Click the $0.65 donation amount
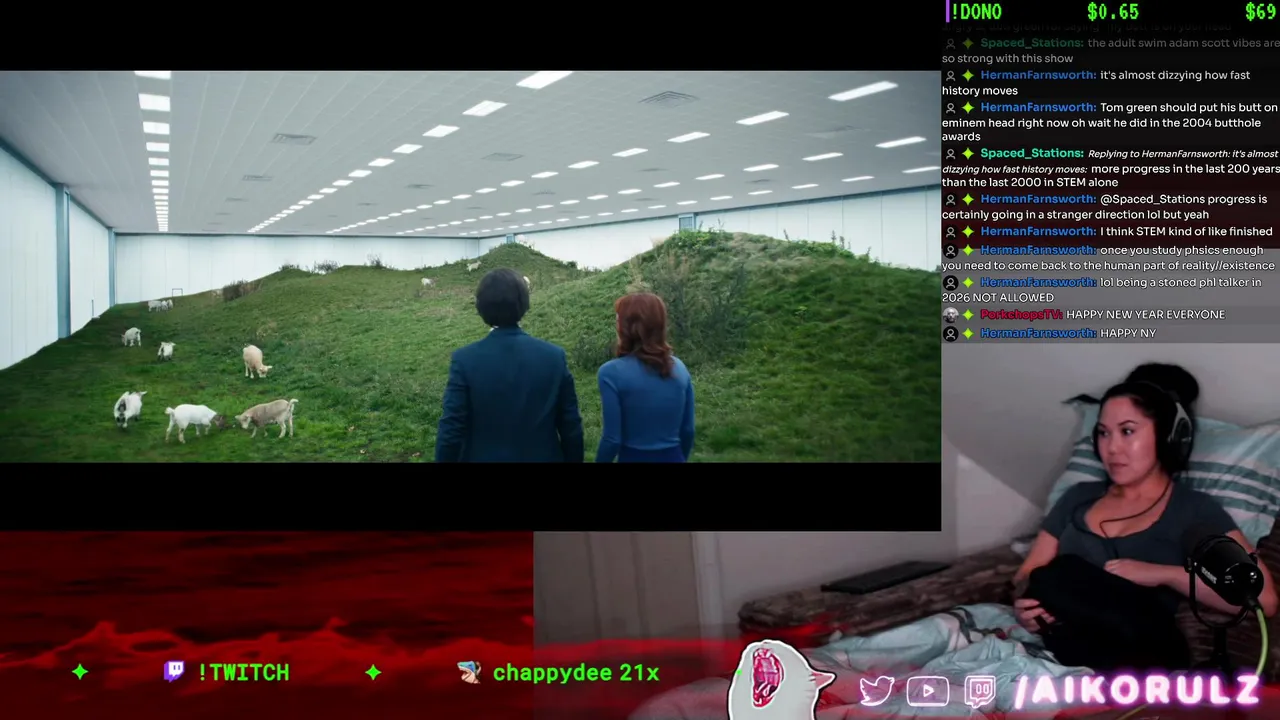This screenshot has height=720, width=1280. (x=1113, y=12)
